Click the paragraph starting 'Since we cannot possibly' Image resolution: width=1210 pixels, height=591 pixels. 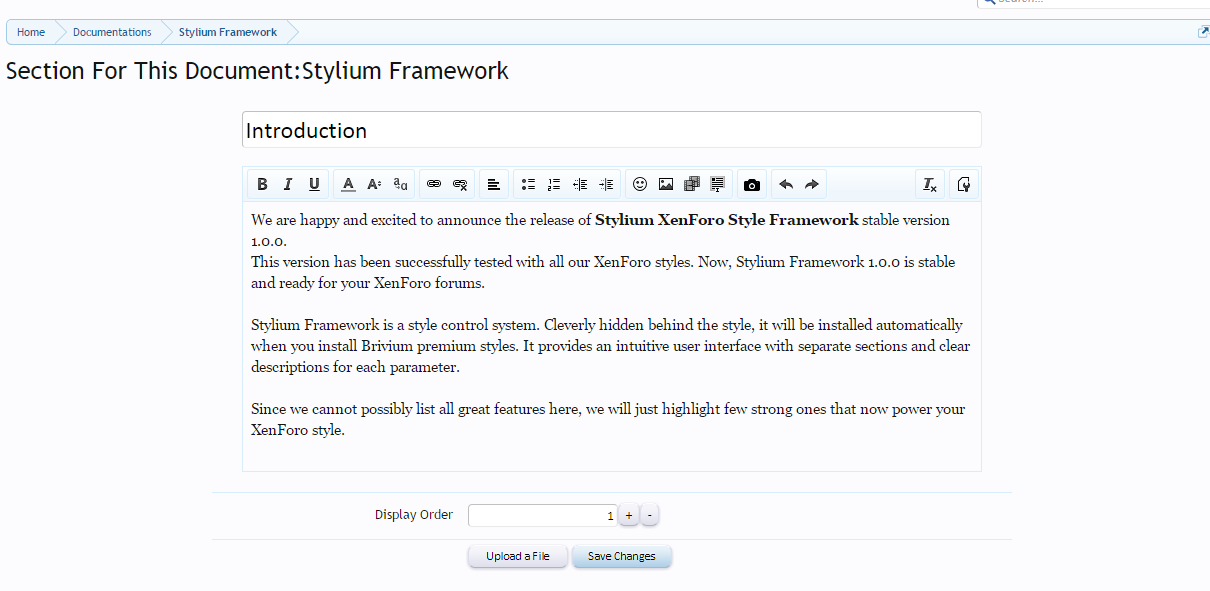(608, 420)
